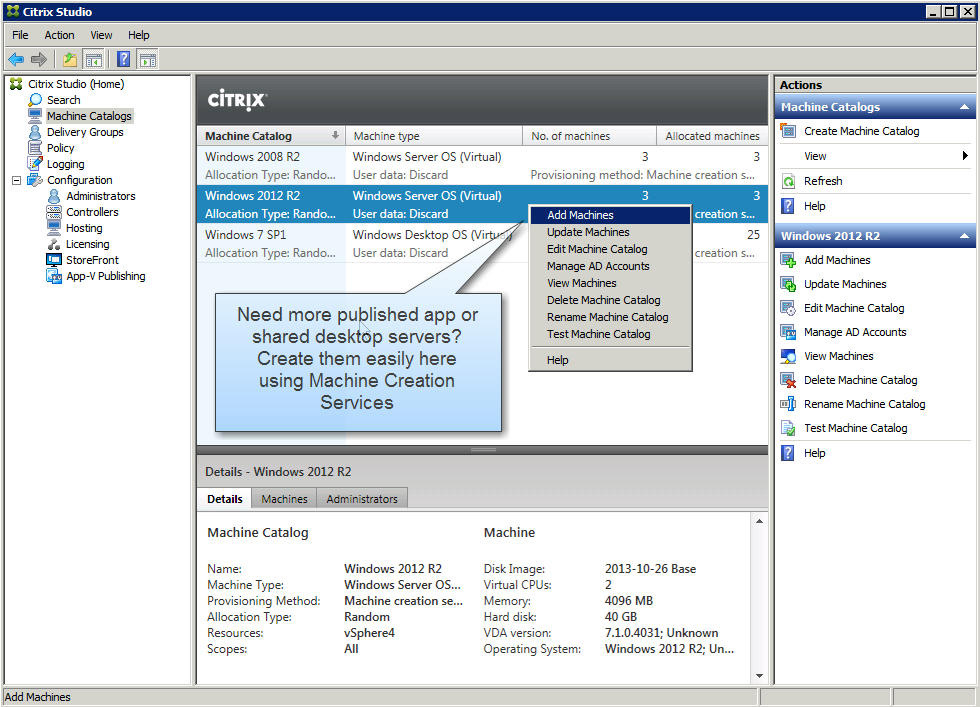Viewport: 980px width, 707px height.
Task: Choose Test Machine Catalog in context menu
Action: pyautogui.click(x=610, y=334)
